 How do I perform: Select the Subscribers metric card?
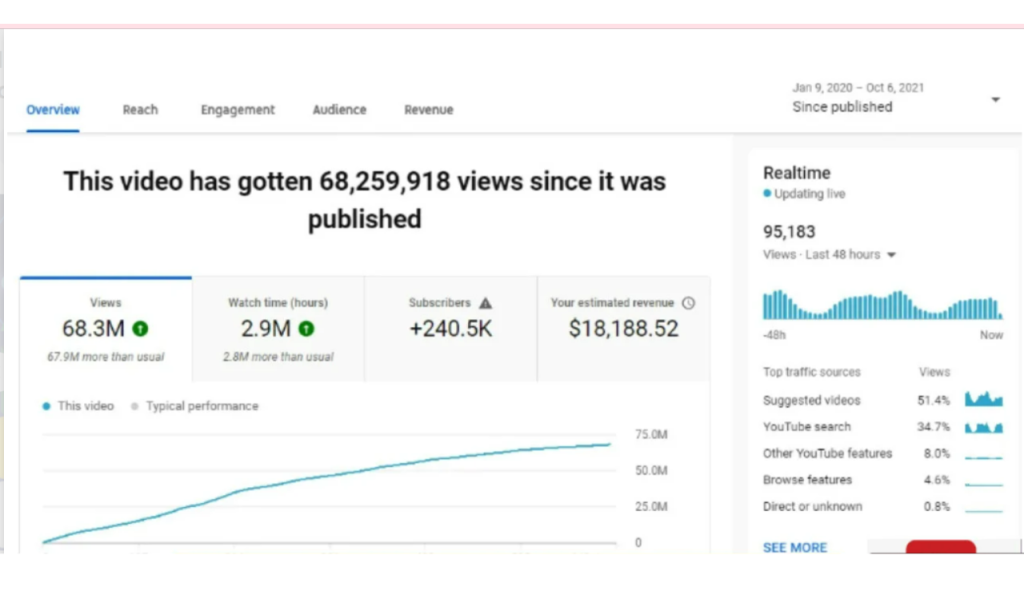click(451, 329)
